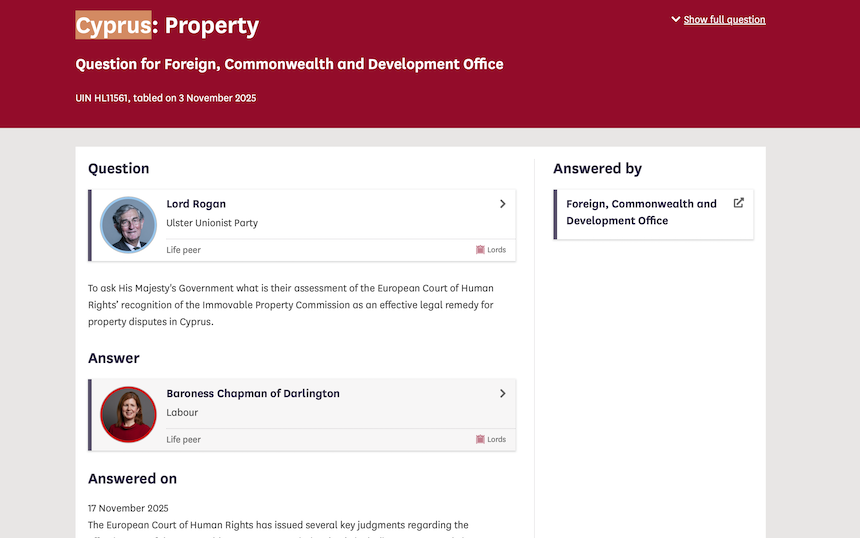Click the Answered on heading
The width and height of the screenshot is (860, 538).
[132, 479]
